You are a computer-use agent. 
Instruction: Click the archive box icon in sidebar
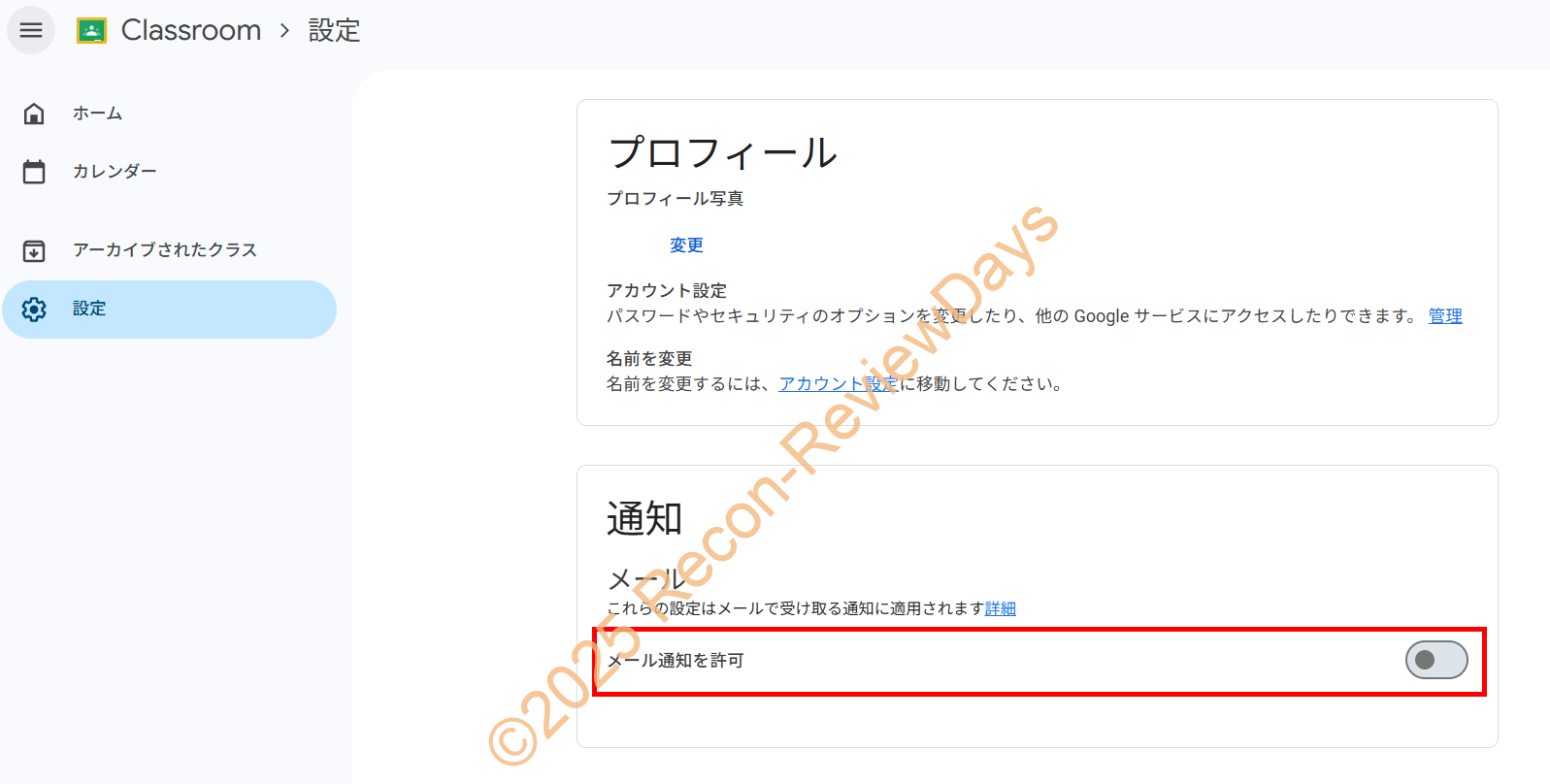point(34,250)
